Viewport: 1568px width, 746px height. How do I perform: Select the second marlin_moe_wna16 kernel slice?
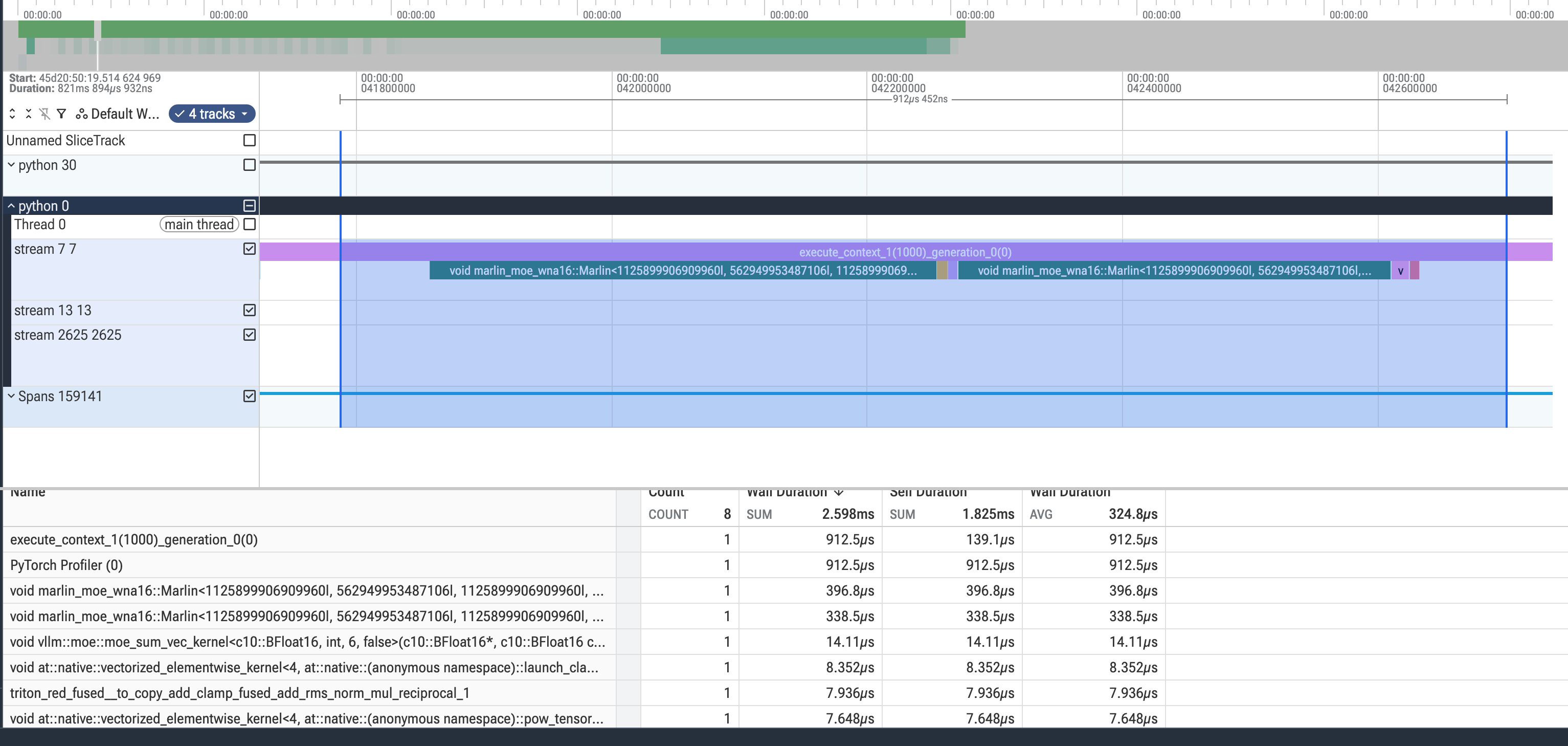1174,270
